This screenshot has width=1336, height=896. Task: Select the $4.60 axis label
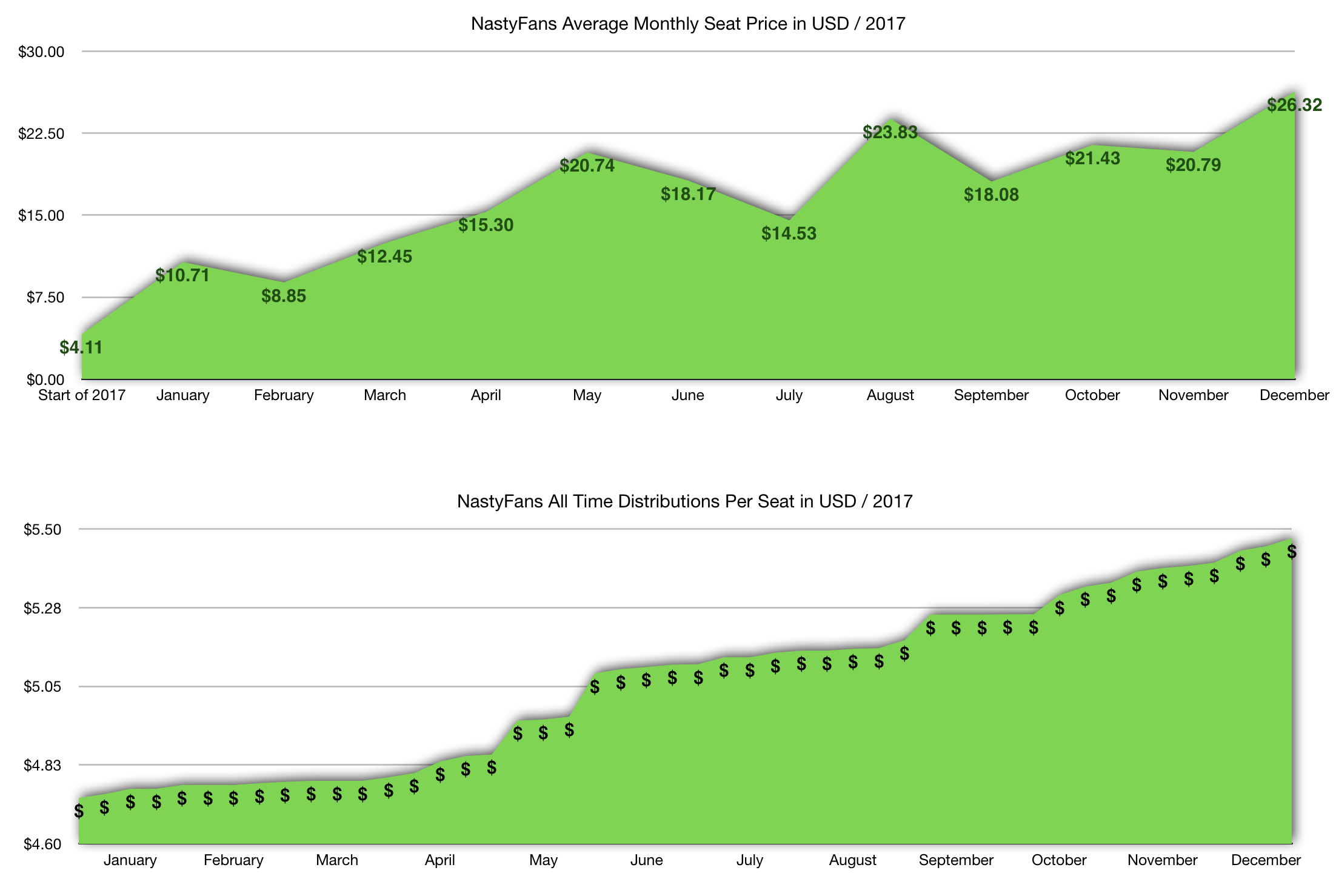point(42,844)
